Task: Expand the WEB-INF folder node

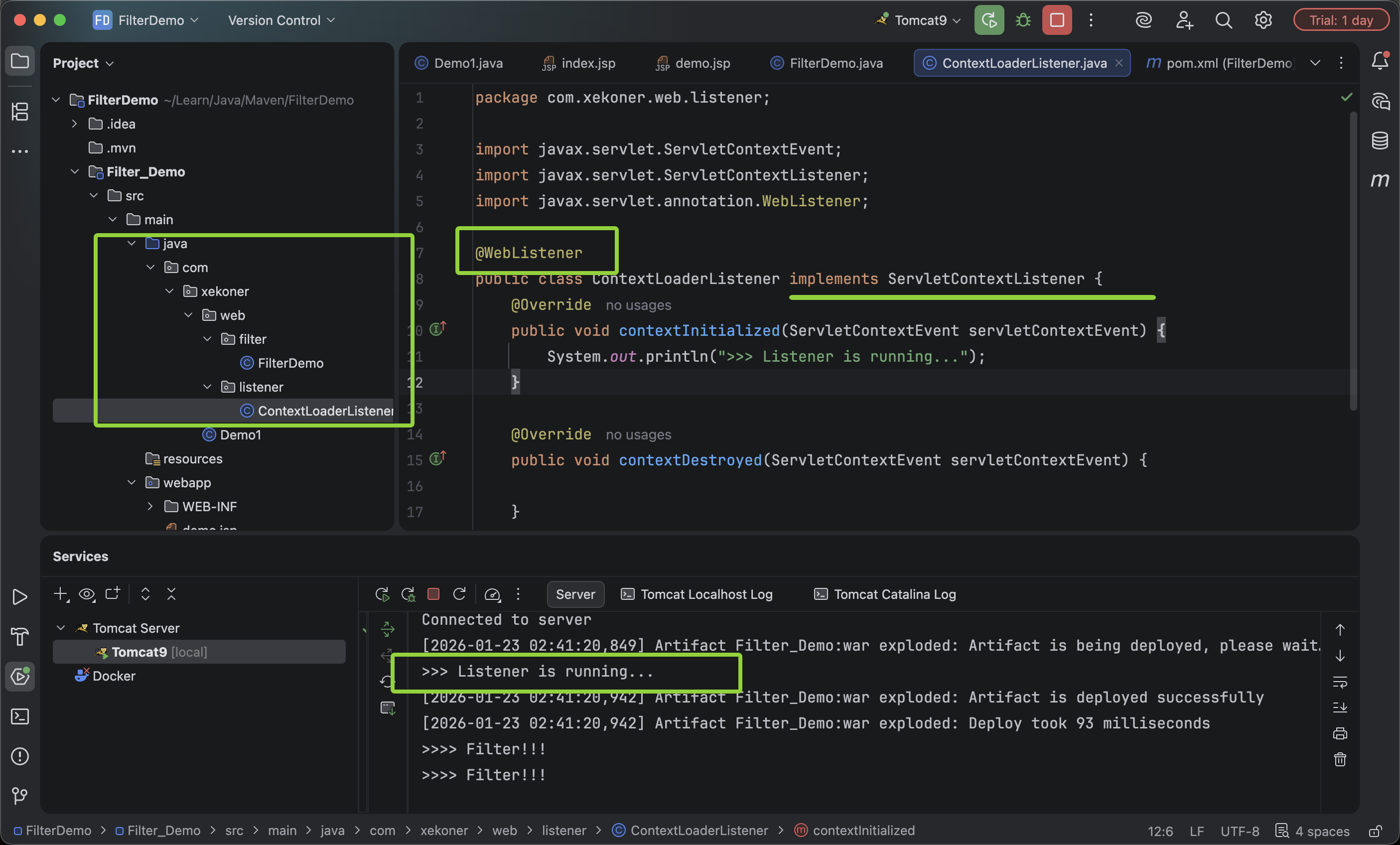Action: (150, 506)
